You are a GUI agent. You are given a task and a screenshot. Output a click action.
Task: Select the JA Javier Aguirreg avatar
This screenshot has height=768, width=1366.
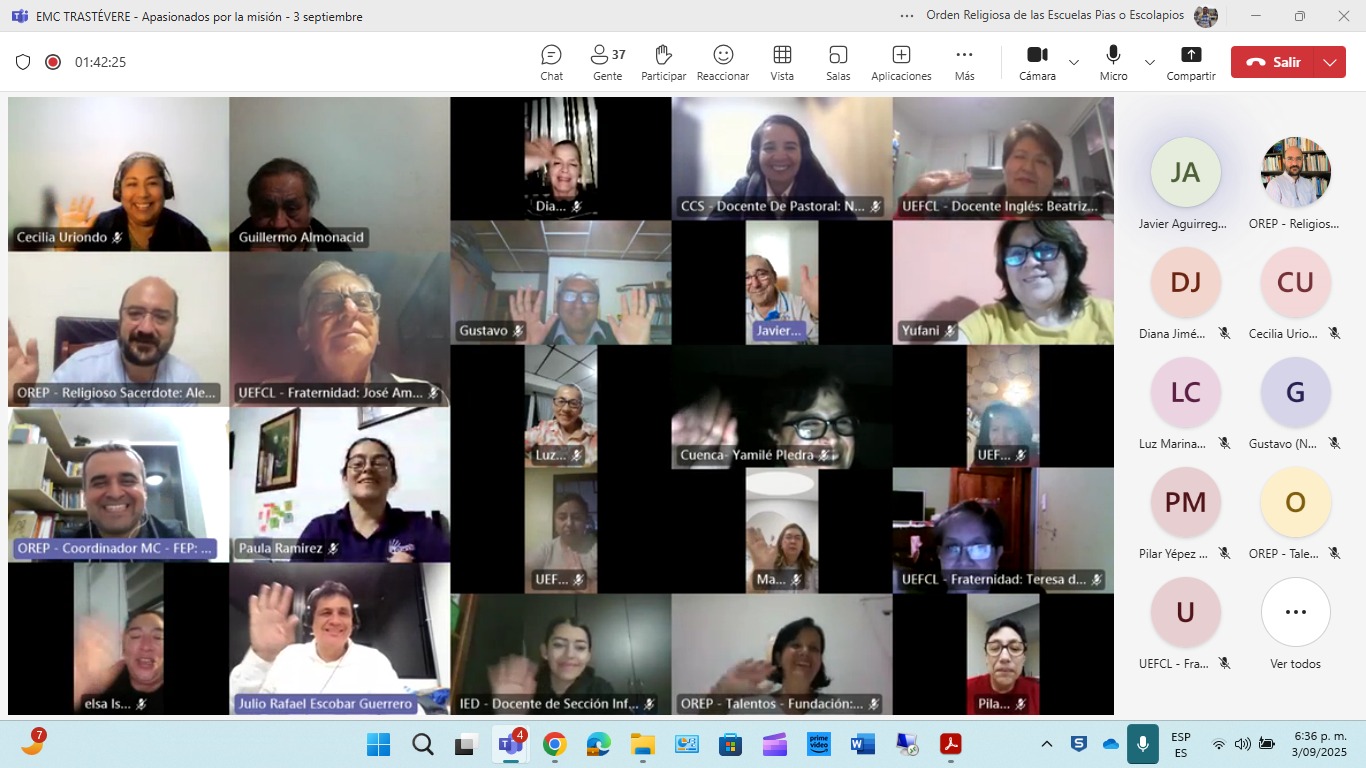tap(1186, 172)
